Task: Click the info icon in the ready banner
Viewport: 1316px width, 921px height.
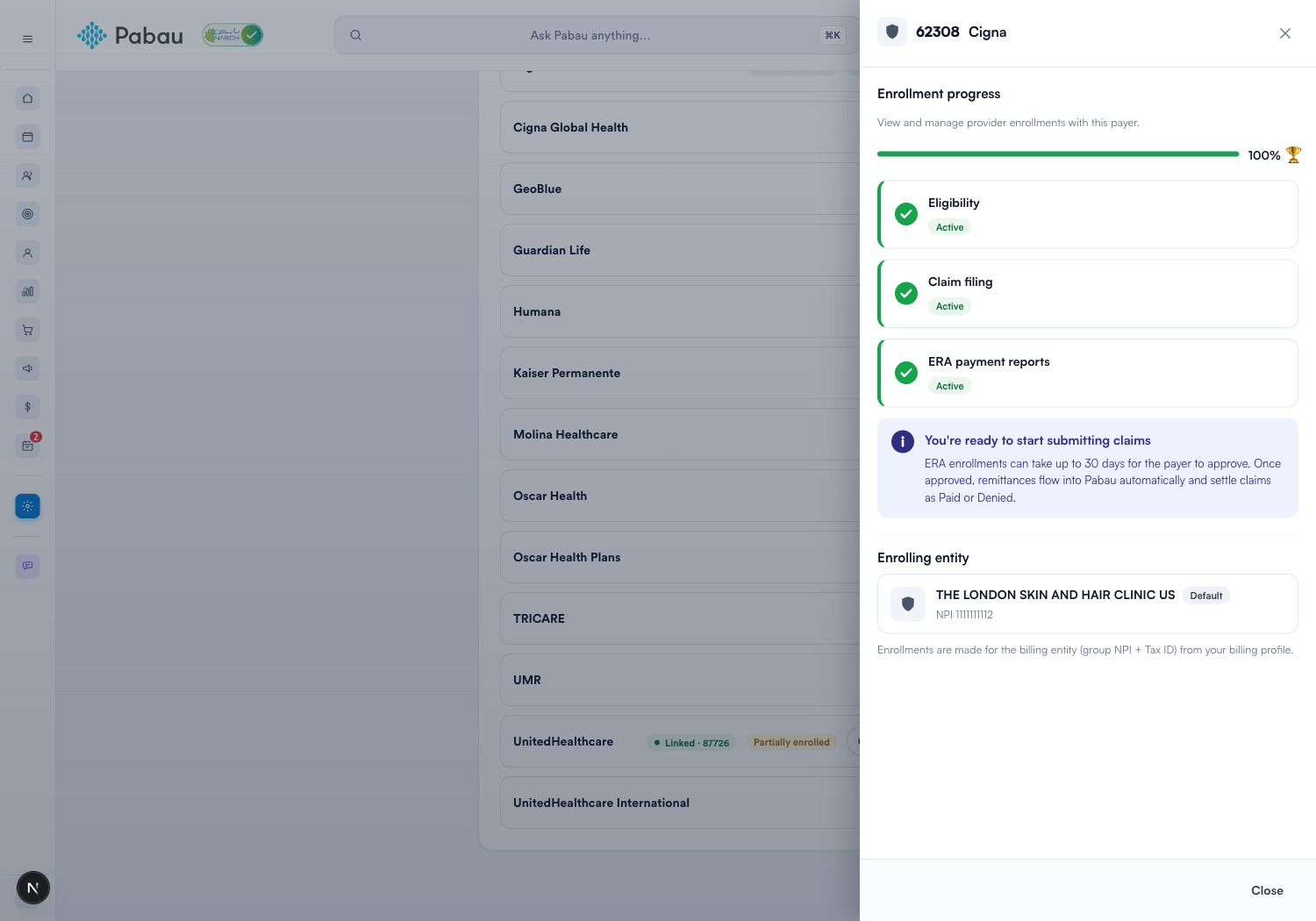Action: (x=903, y=441)
